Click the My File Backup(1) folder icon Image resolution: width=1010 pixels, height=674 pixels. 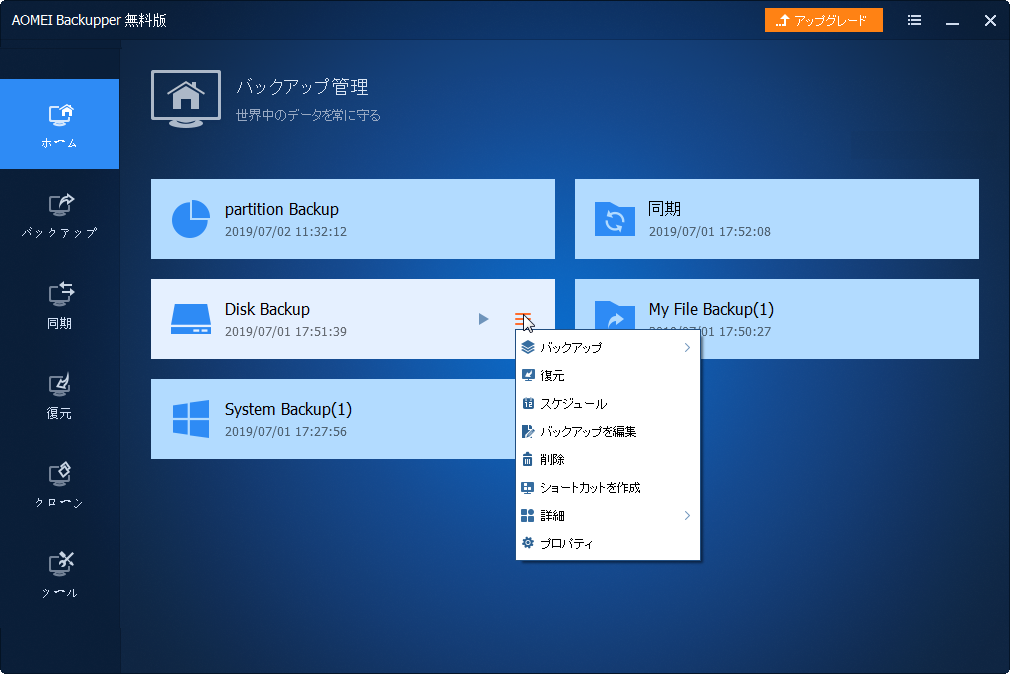pyautogui.click(x=615, y=315)
